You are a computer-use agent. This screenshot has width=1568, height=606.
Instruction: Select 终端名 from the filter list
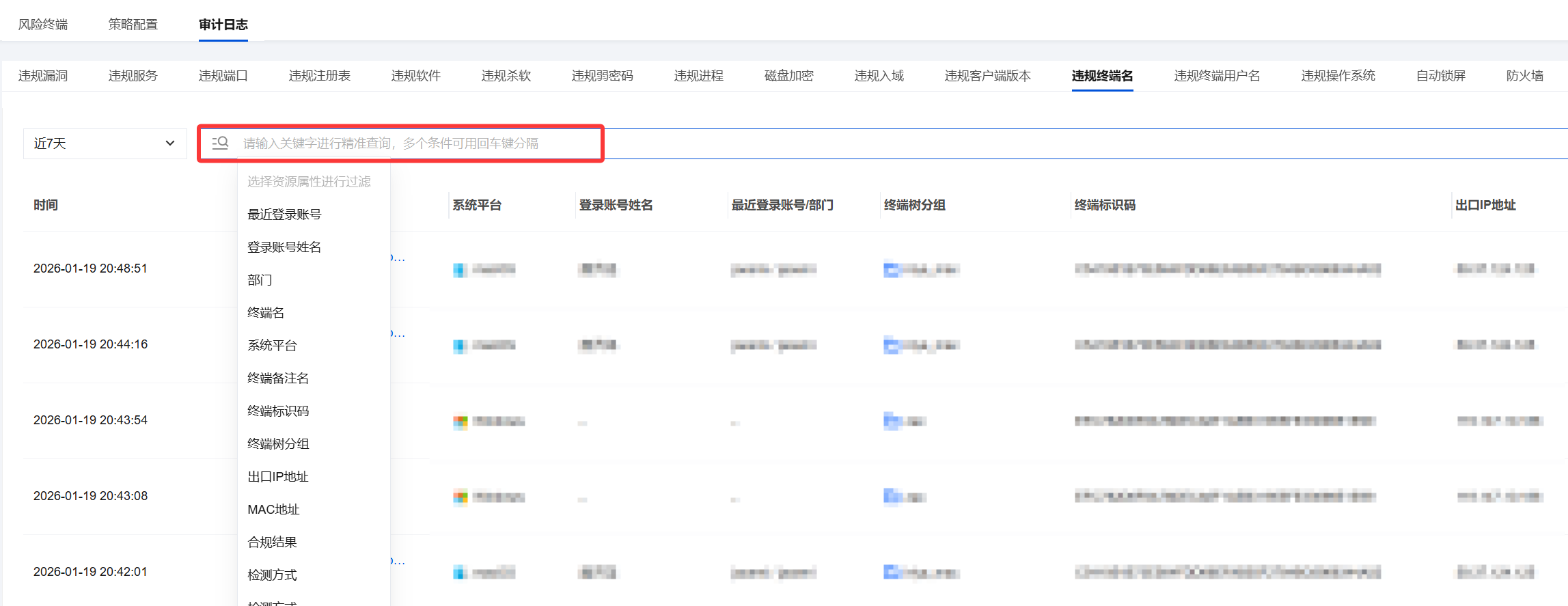click(266, 313)
